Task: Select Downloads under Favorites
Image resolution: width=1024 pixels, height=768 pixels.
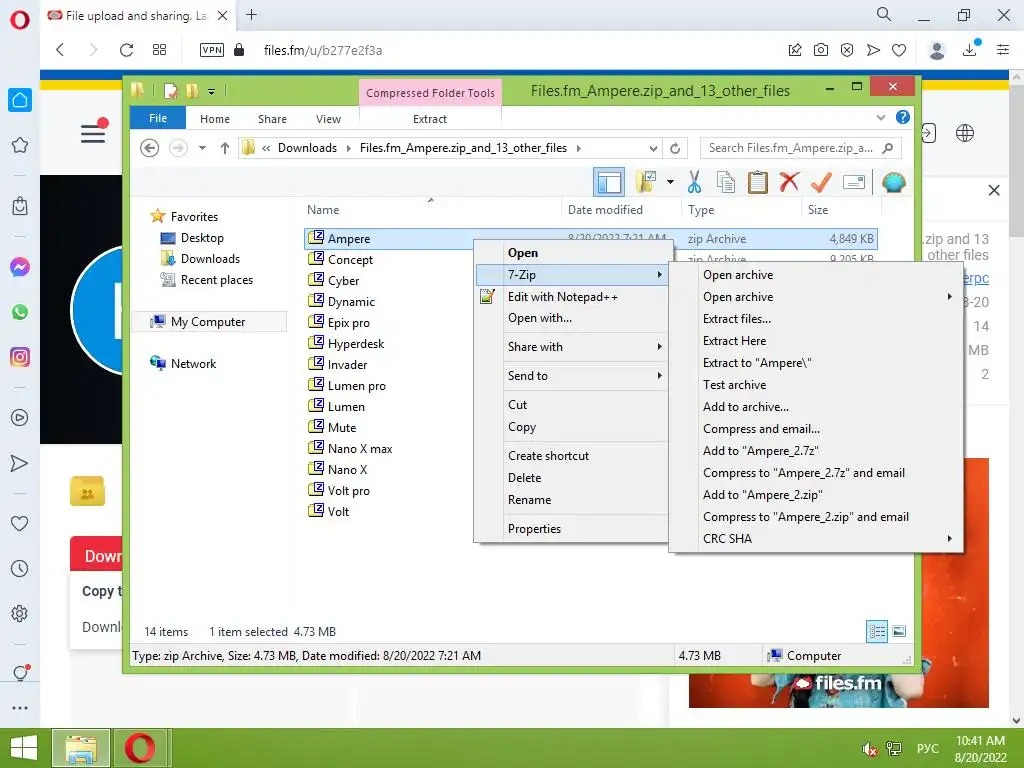Action: pos(210,259)
